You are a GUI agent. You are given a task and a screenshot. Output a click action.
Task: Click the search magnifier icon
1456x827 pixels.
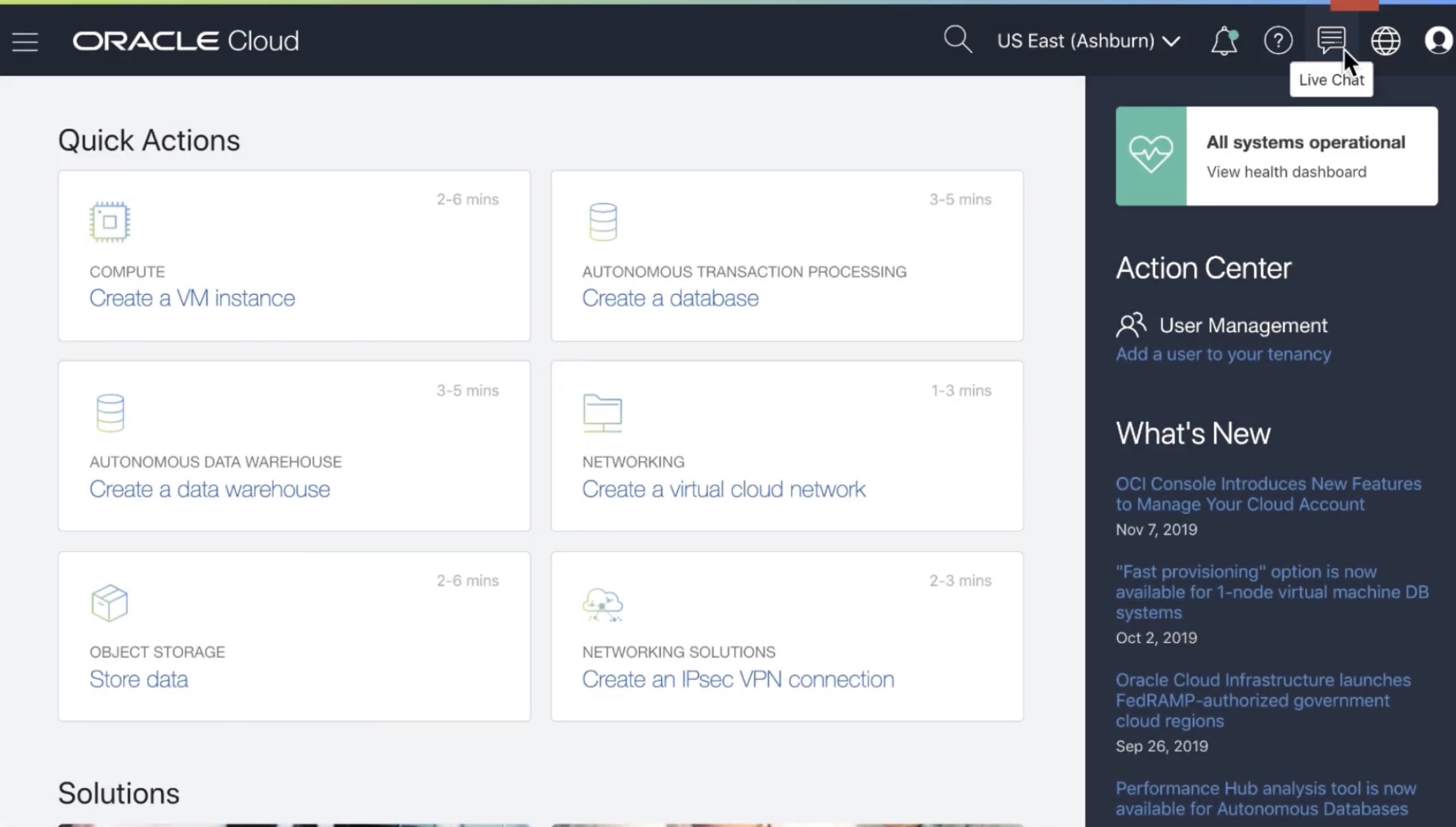point(957,40)
